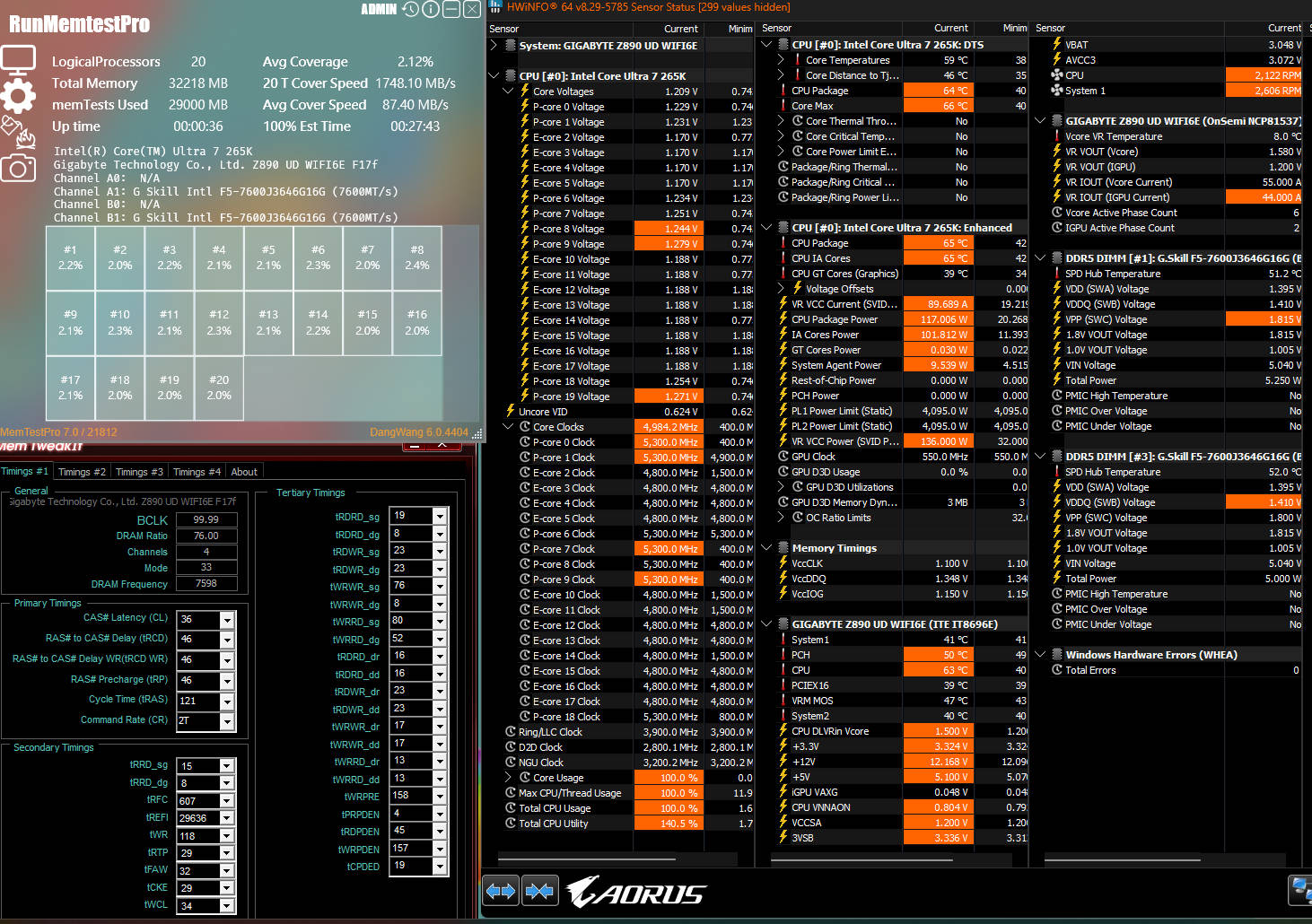Collapse the Windows Hardware Errors (WHEA) section
This screenshot has width=1312, height=924.
(1040, 655)
